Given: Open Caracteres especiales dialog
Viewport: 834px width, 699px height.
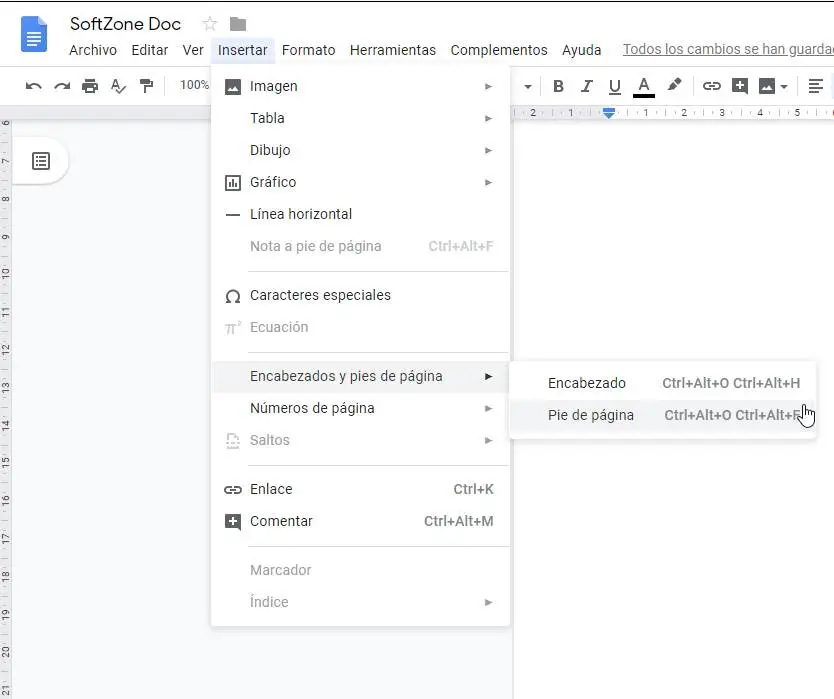Looking at the screenshot, I should (360, 295).
